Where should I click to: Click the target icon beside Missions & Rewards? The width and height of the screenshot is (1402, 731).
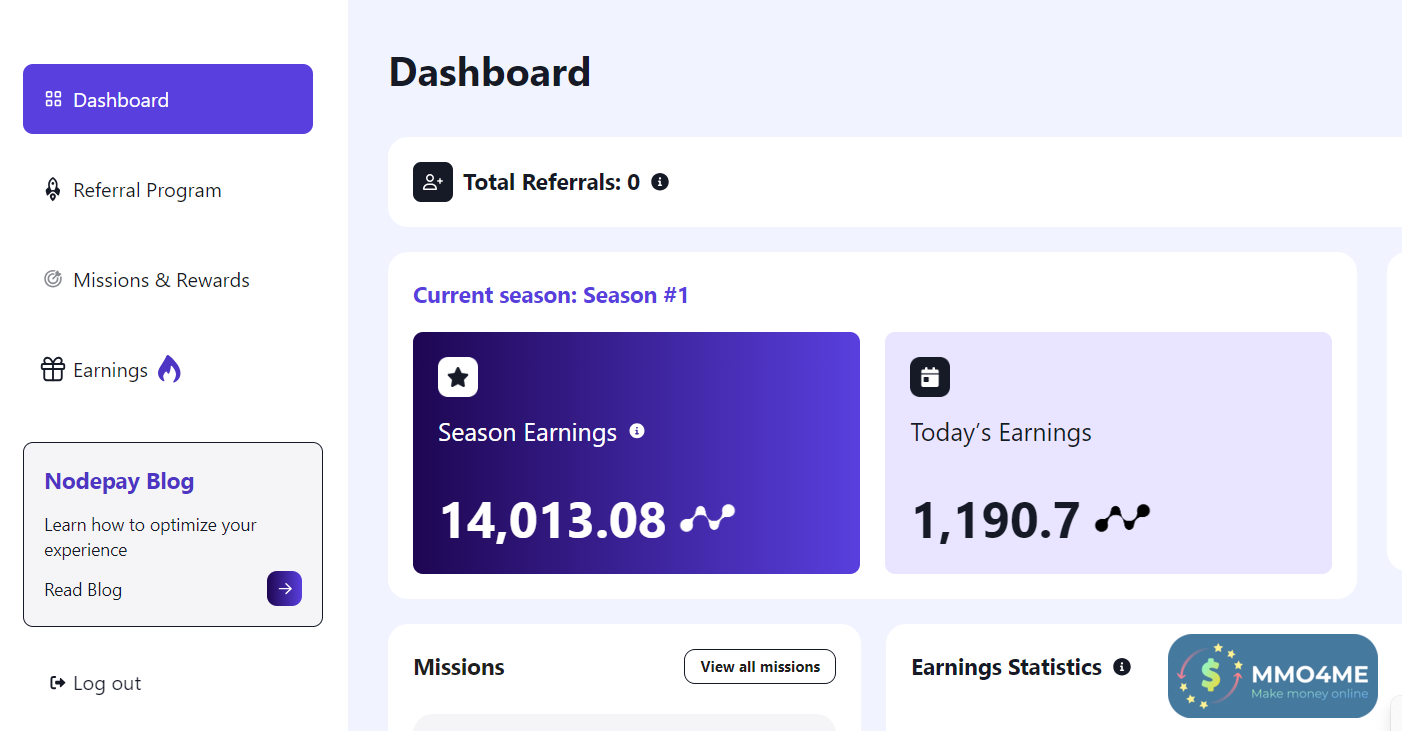tap(53, 279)
